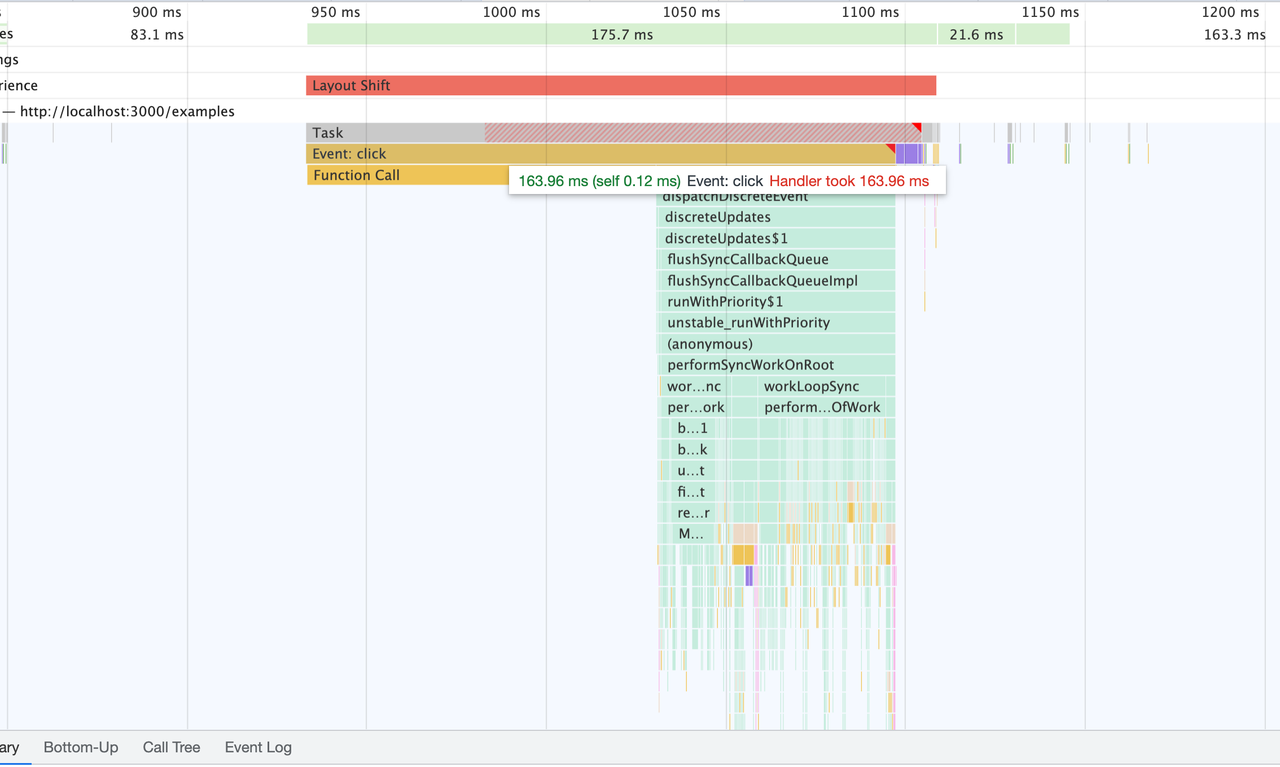Click the discreteUpdates$1 frame
Viewport: 1280px width, 767px height.
coord(775,238)
